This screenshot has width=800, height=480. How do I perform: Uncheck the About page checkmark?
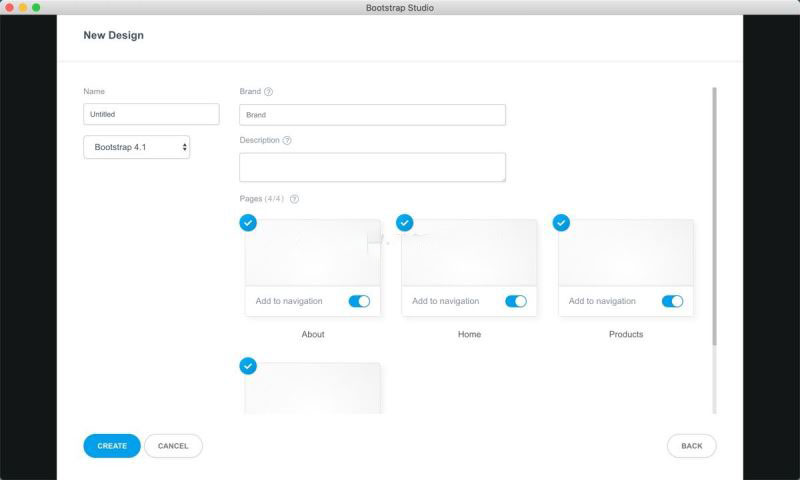pyautogui.click(x=248, y=223)
